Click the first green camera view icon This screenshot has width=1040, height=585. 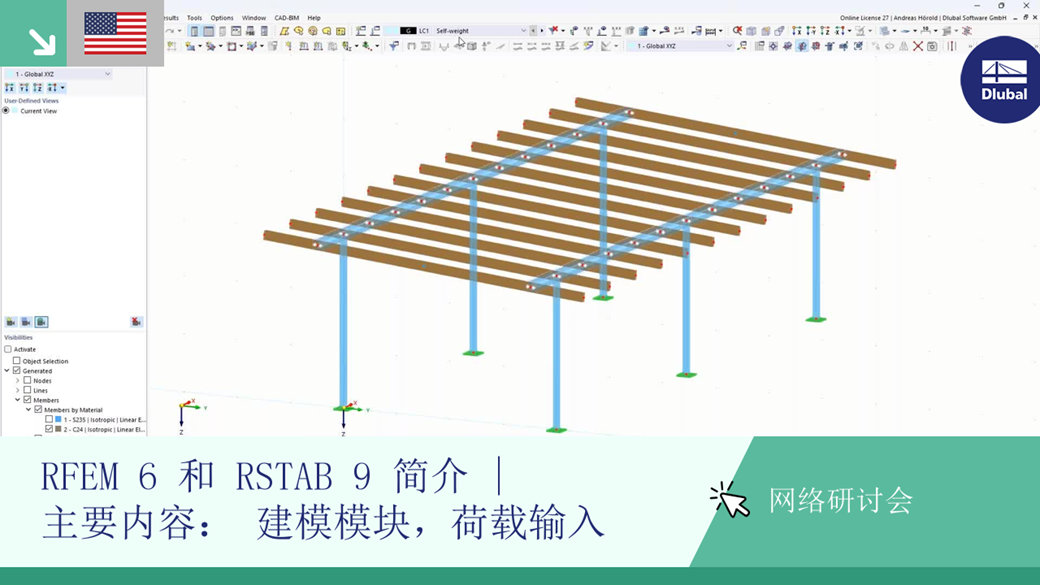[11, 322]
